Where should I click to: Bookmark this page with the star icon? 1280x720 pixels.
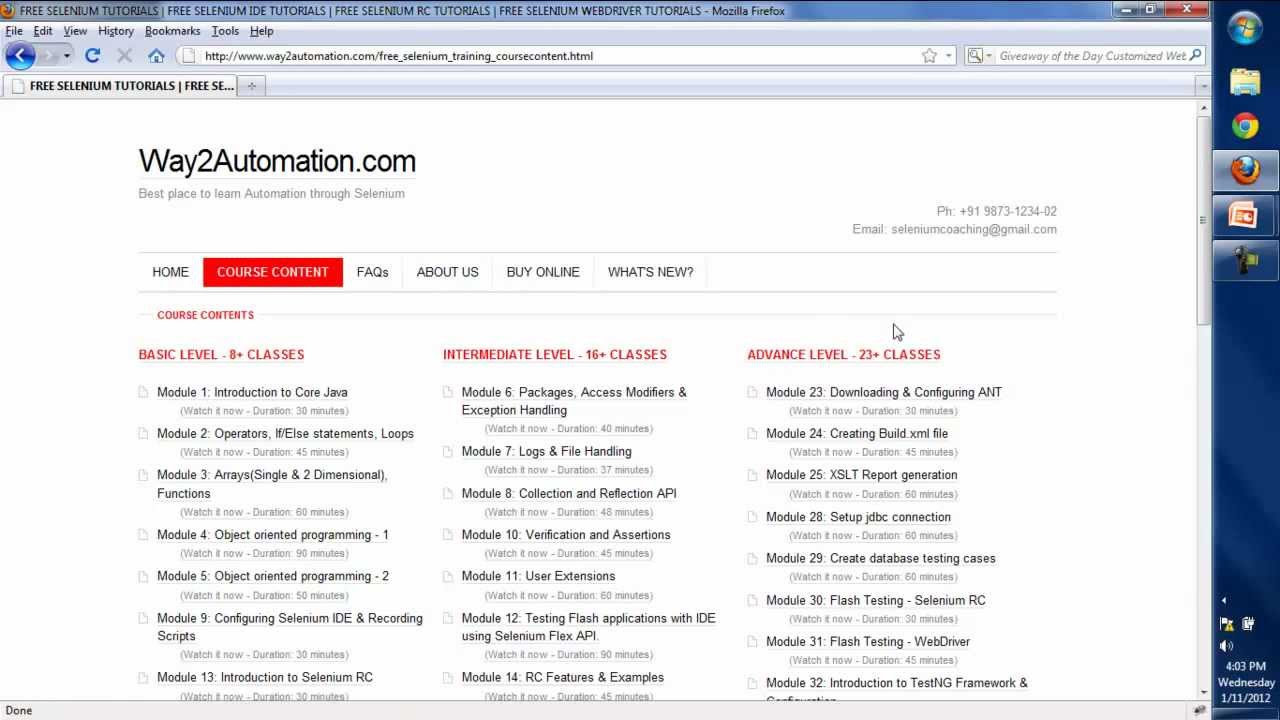[929, 56]
